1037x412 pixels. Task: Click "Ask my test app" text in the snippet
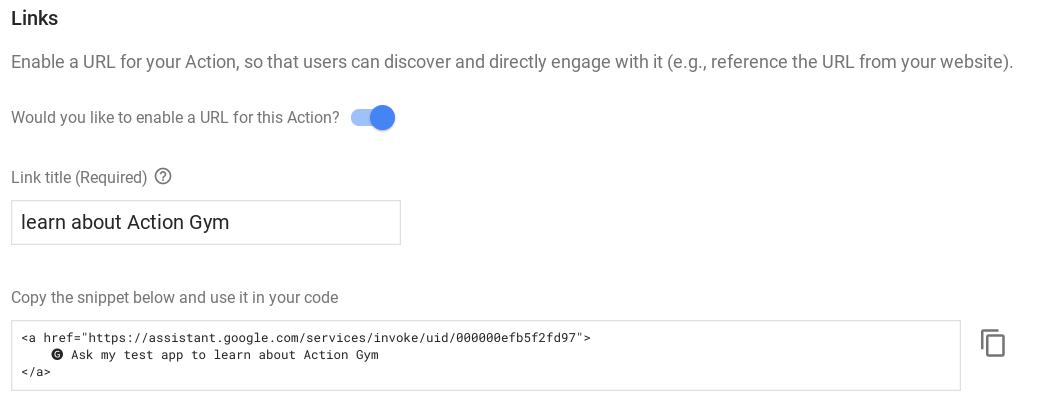(127, 355)
